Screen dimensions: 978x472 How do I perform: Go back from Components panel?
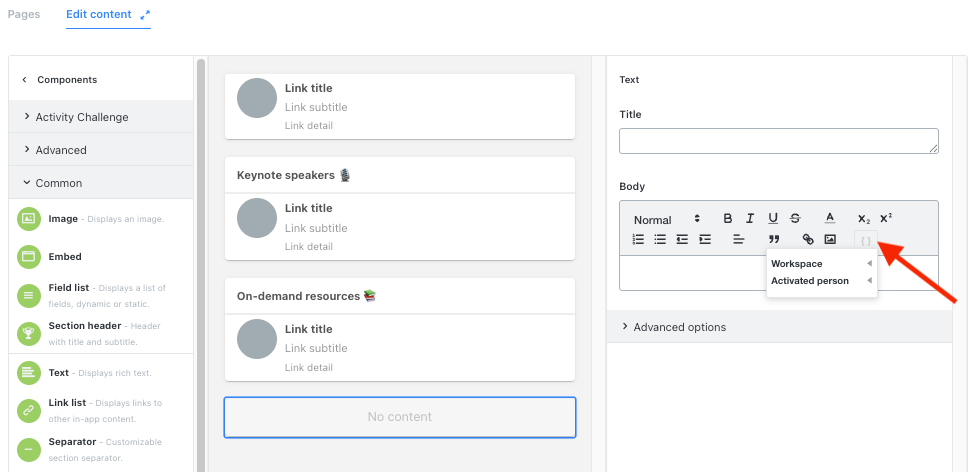(x=24, y=80)
